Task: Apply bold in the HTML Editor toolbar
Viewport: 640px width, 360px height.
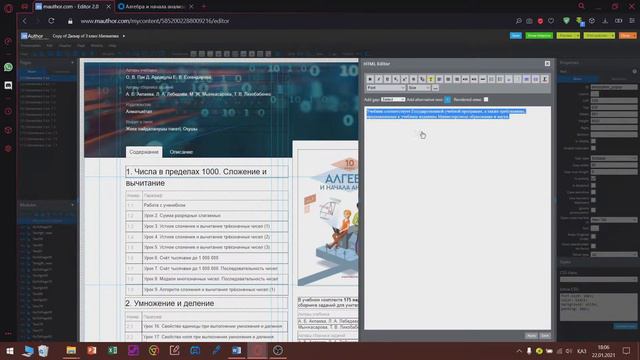Action: coord(370,79)
